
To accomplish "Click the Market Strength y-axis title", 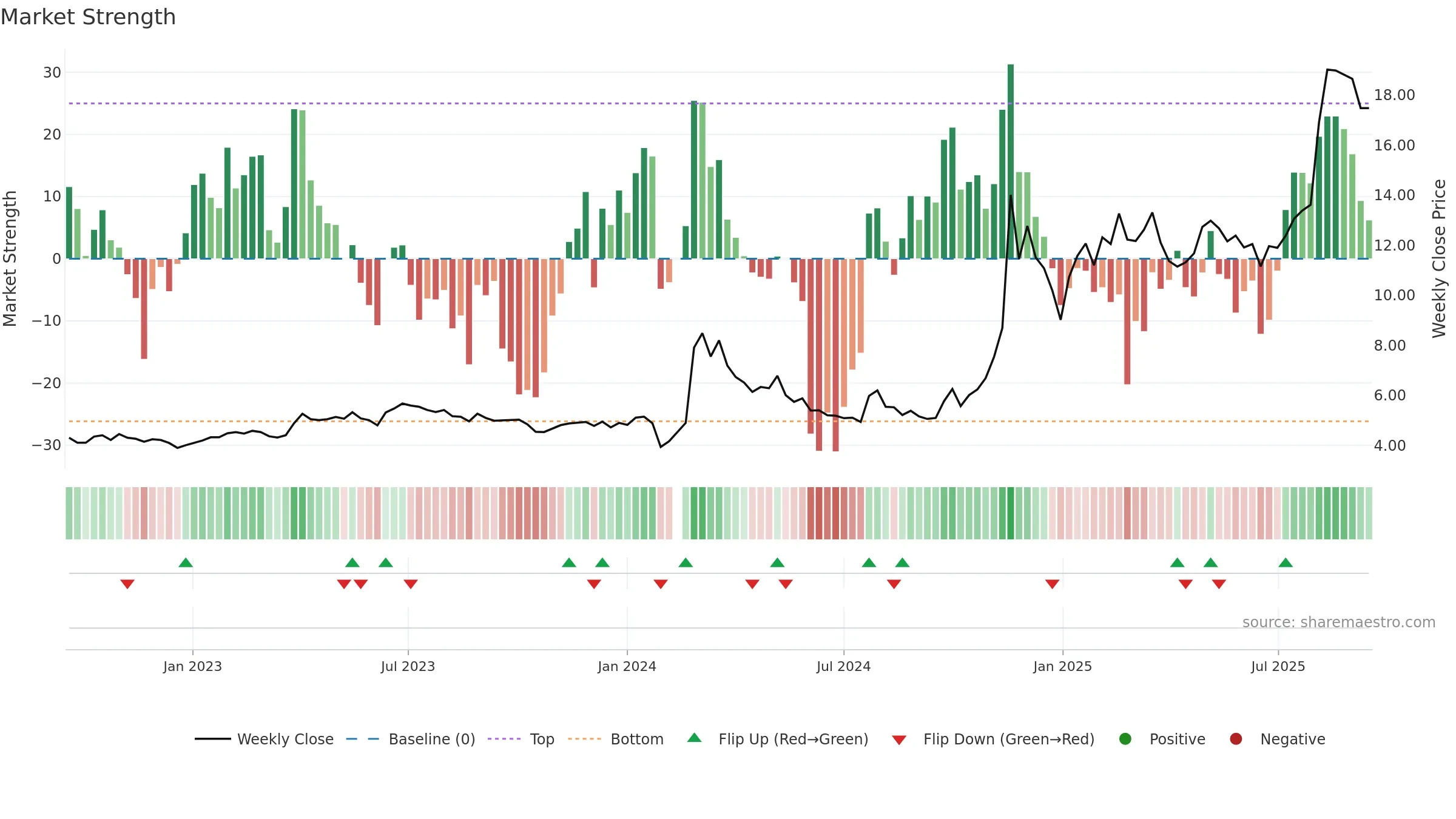I will point(10,258).
